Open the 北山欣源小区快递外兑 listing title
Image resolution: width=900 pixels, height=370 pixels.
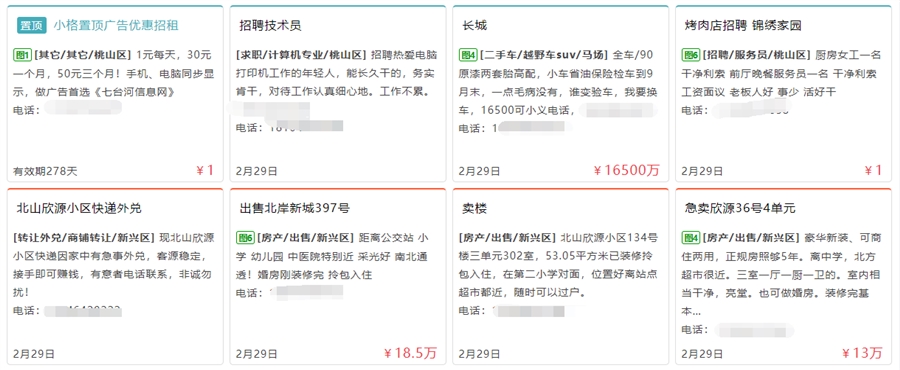point(79,208)
